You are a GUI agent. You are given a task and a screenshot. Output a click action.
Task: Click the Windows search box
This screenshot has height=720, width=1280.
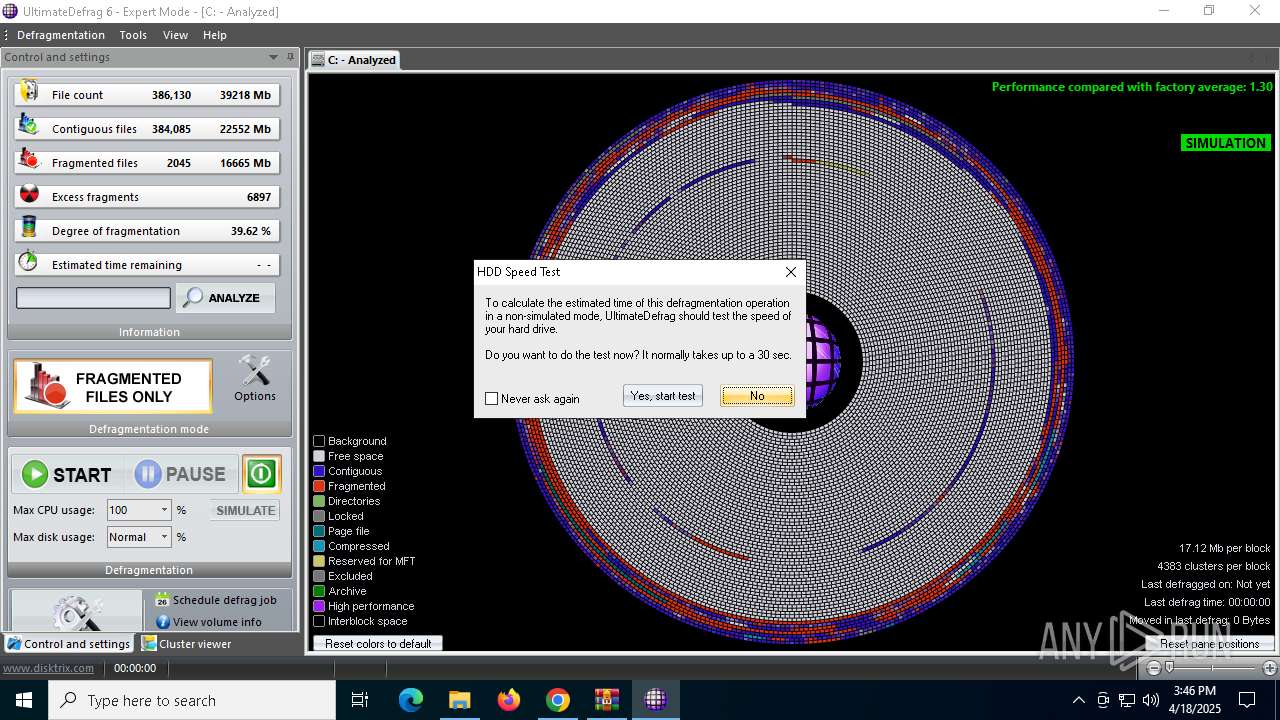pos(192,700)
